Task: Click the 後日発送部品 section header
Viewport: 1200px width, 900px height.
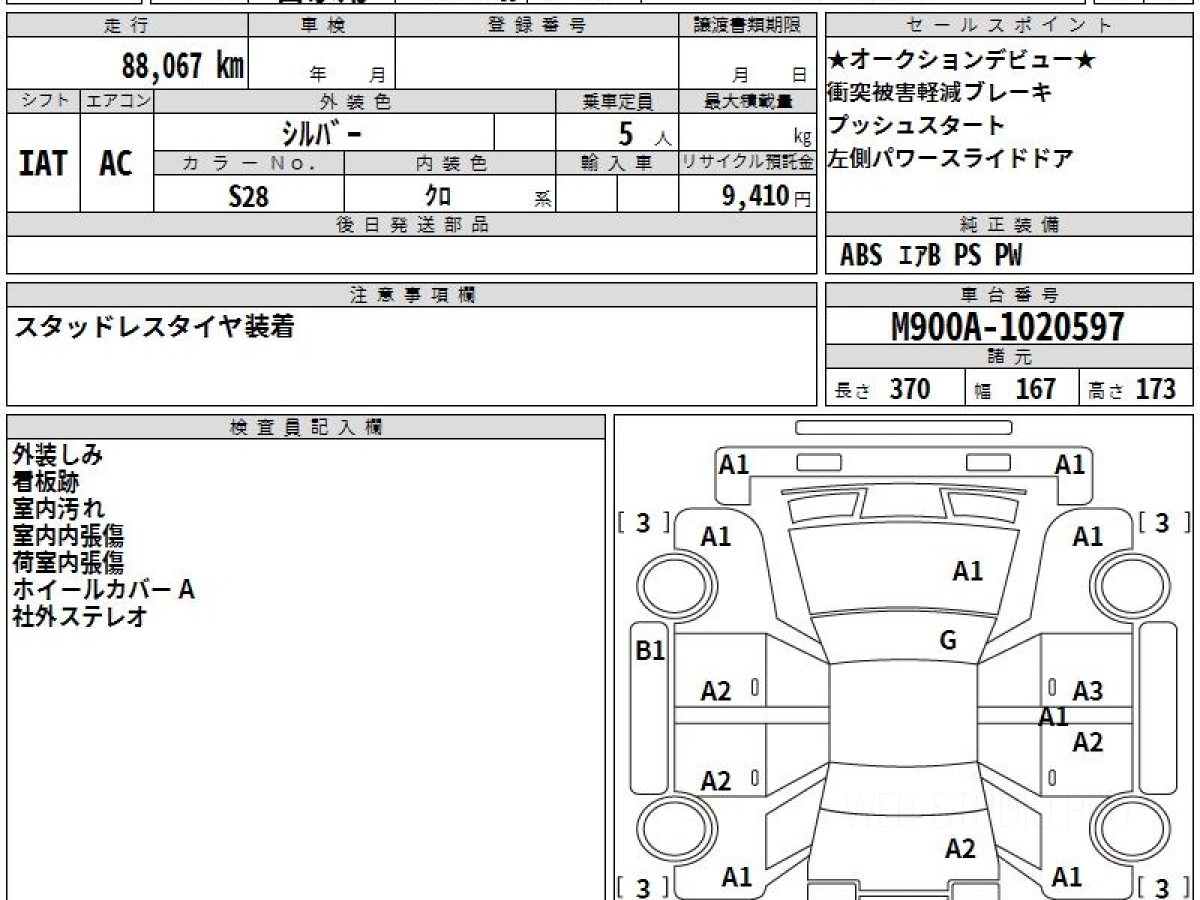Action: 412,225
